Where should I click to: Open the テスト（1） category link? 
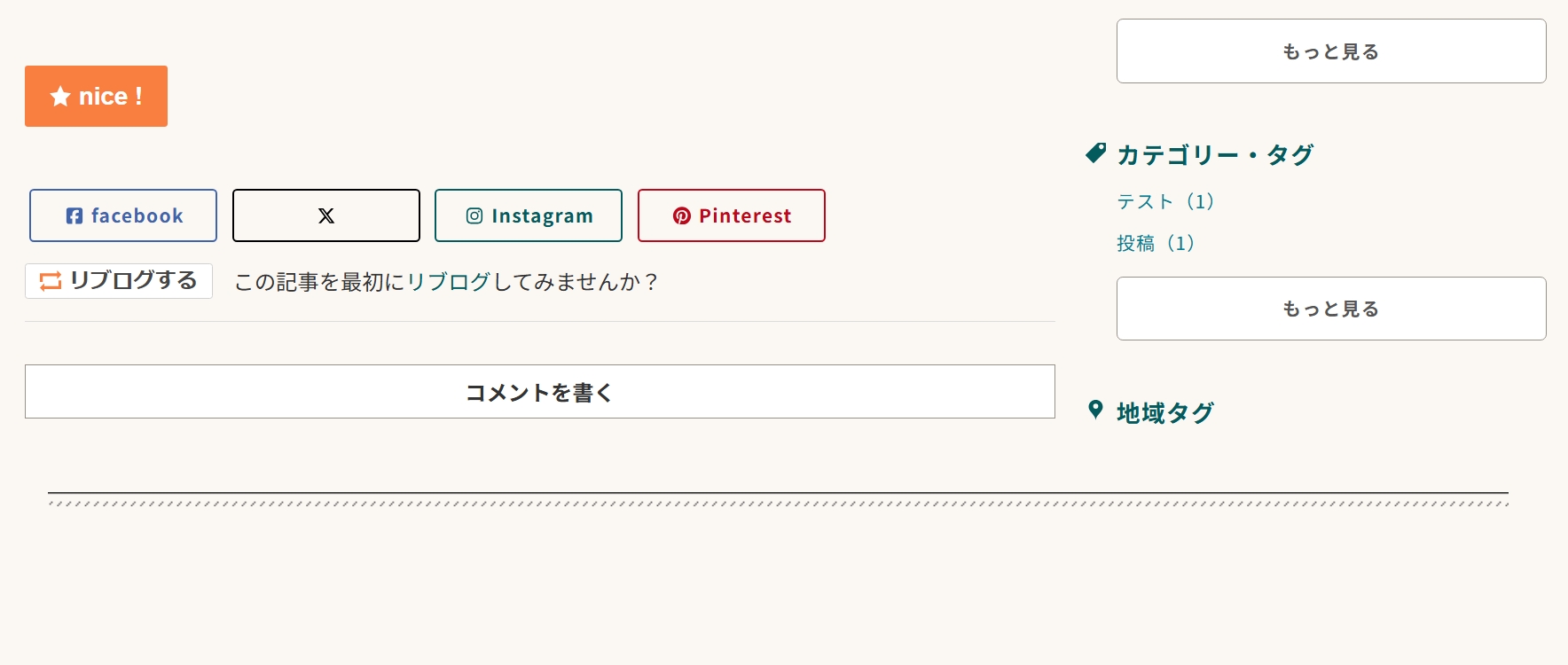(x=1165, y=201)
